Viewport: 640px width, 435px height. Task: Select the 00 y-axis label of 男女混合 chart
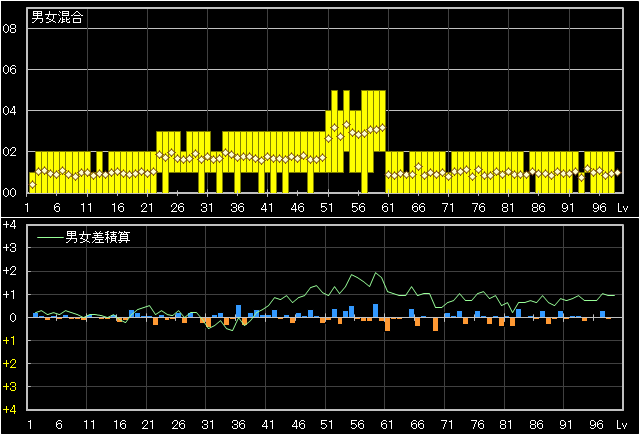[x=9, y=193]
